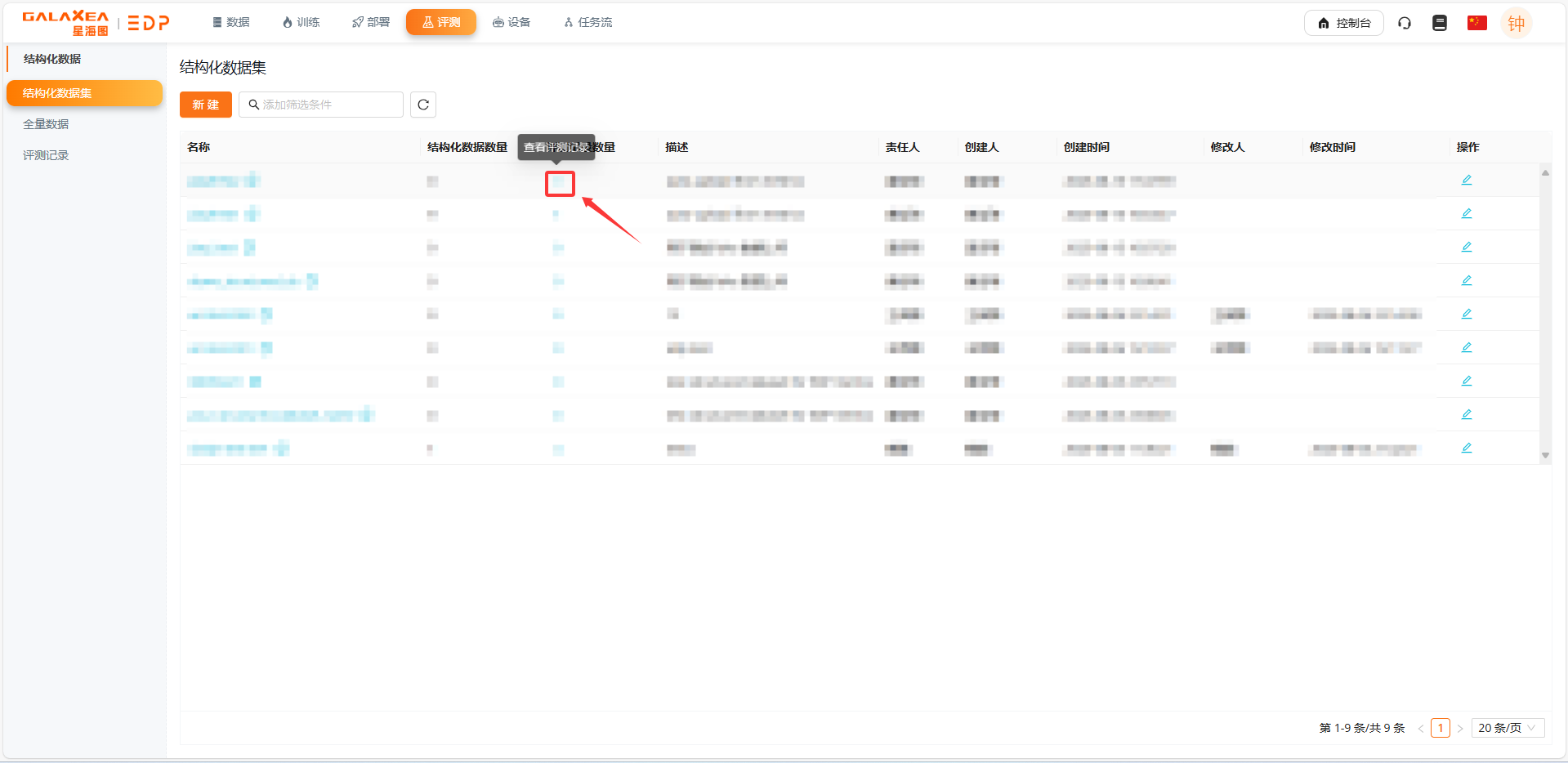Click the edit pencil in the fifth row
Viewport: 1568px width, 763px height.
point(1467,314)
